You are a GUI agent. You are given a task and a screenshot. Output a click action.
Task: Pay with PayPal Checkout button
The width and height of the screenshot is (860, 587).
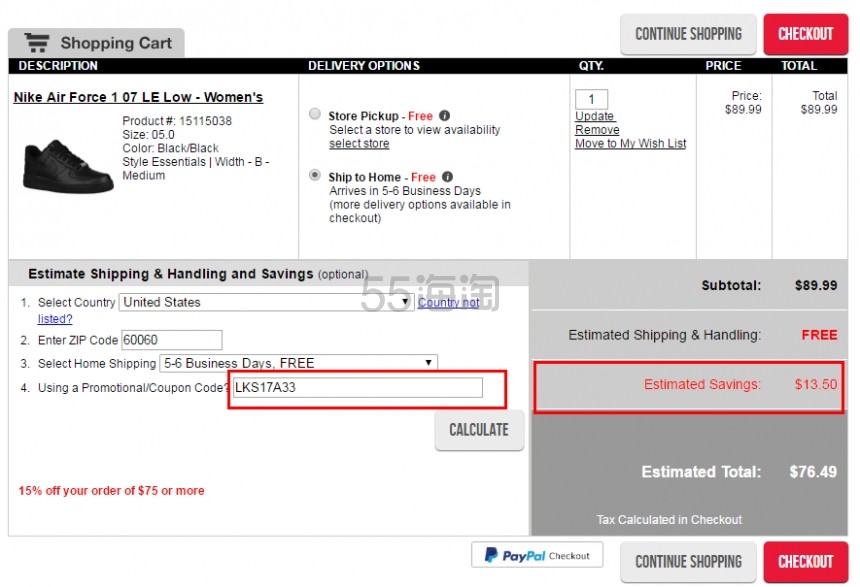(x=537, y=555)
